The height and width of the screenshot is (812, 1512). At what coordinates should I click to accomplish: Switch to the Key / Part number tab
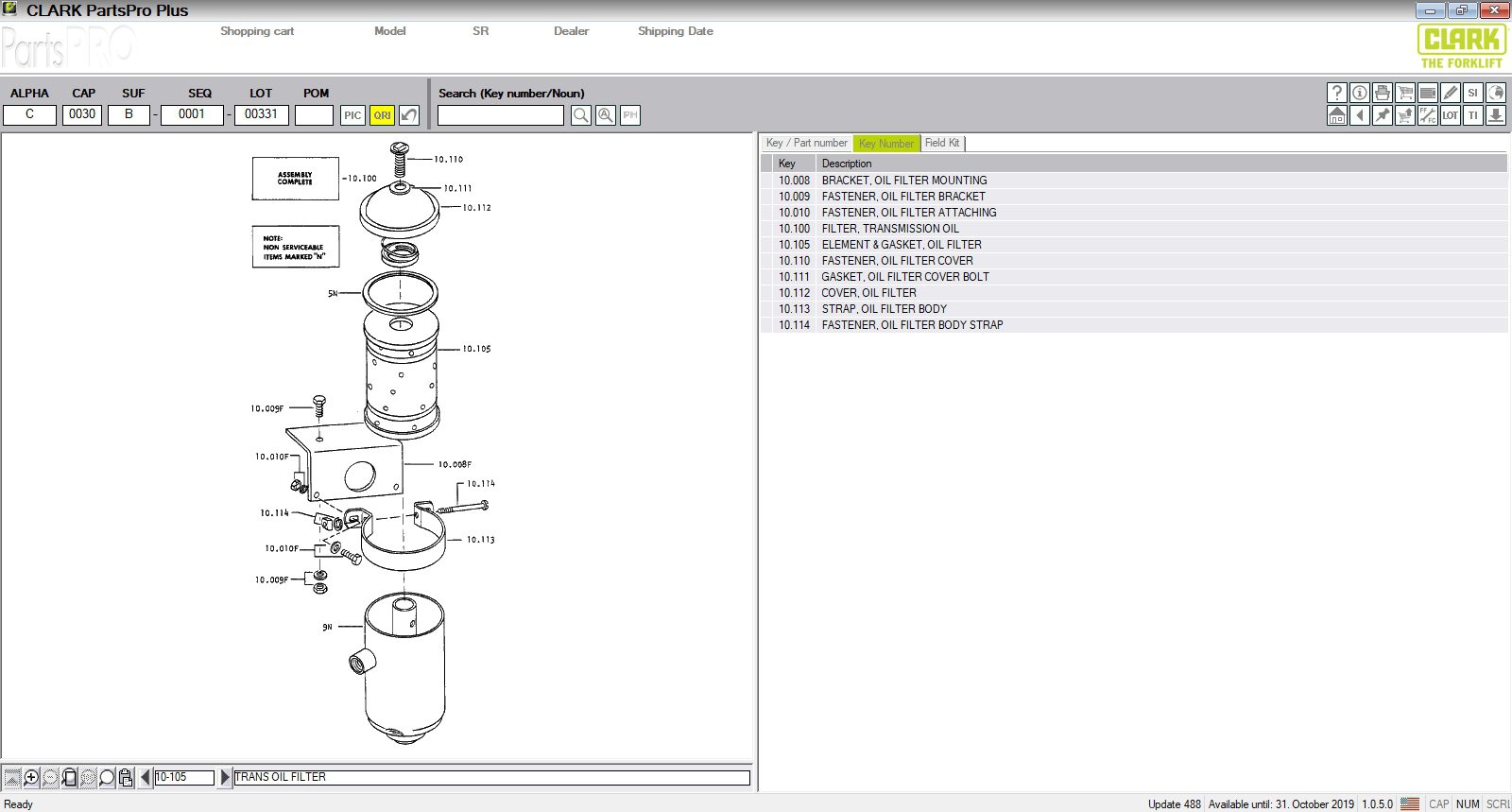tap(806, 143)
